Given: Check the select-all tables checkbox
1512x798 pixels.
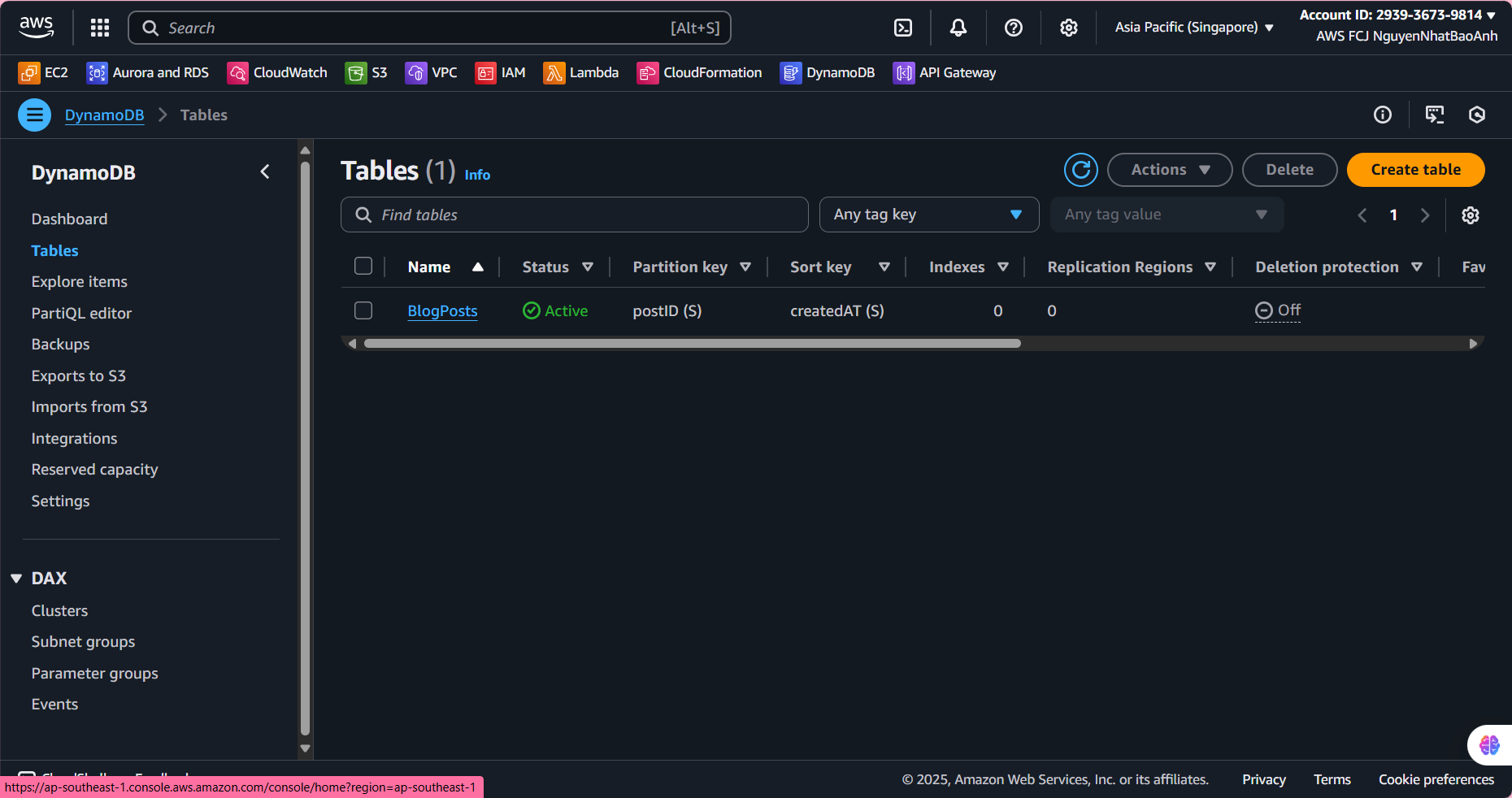Looking at the screenshot, I should [x=363, y=267].
